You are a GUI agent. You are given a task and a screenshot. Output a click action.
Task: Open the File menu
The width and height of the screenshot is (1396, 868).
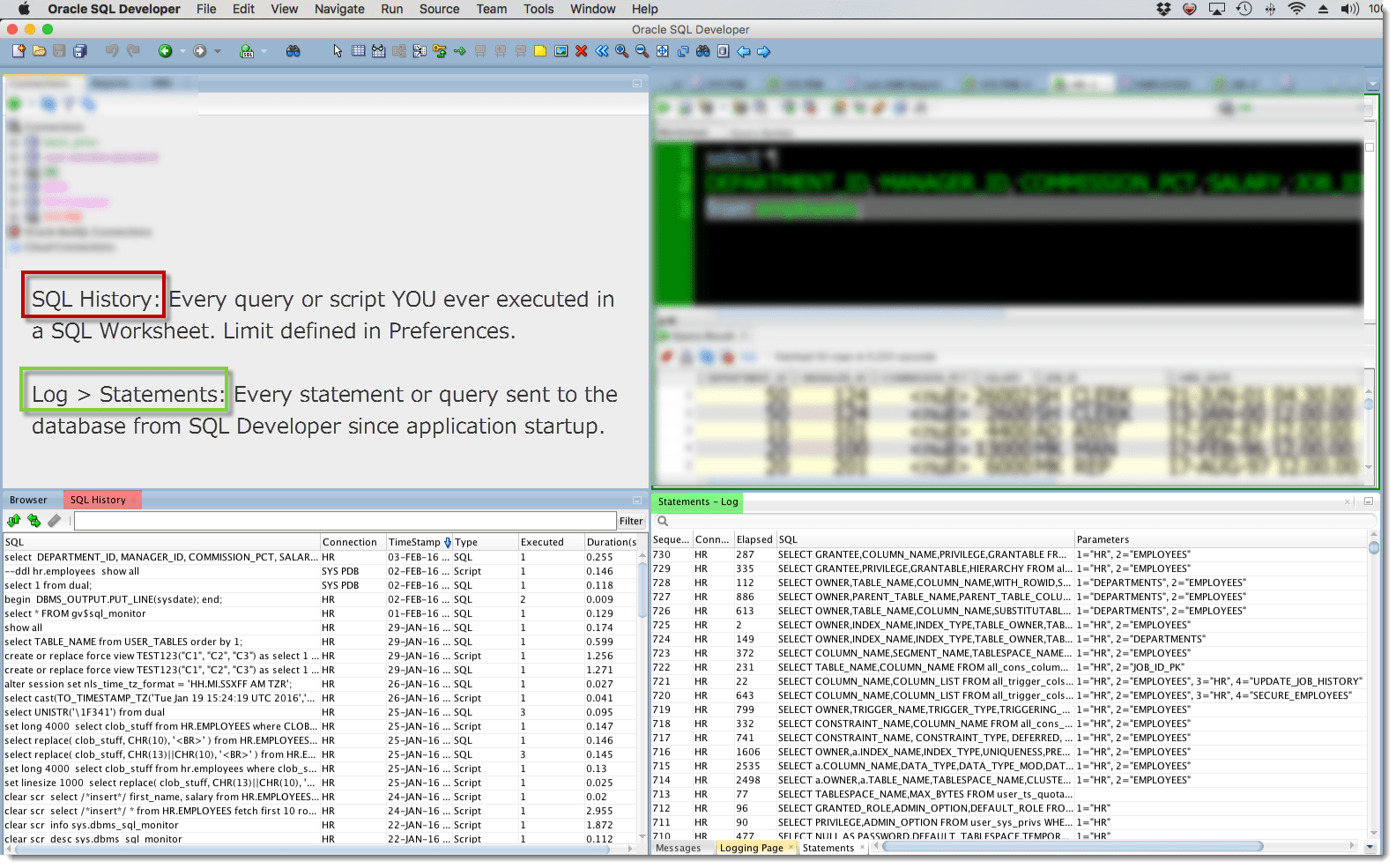pos(206,9)
